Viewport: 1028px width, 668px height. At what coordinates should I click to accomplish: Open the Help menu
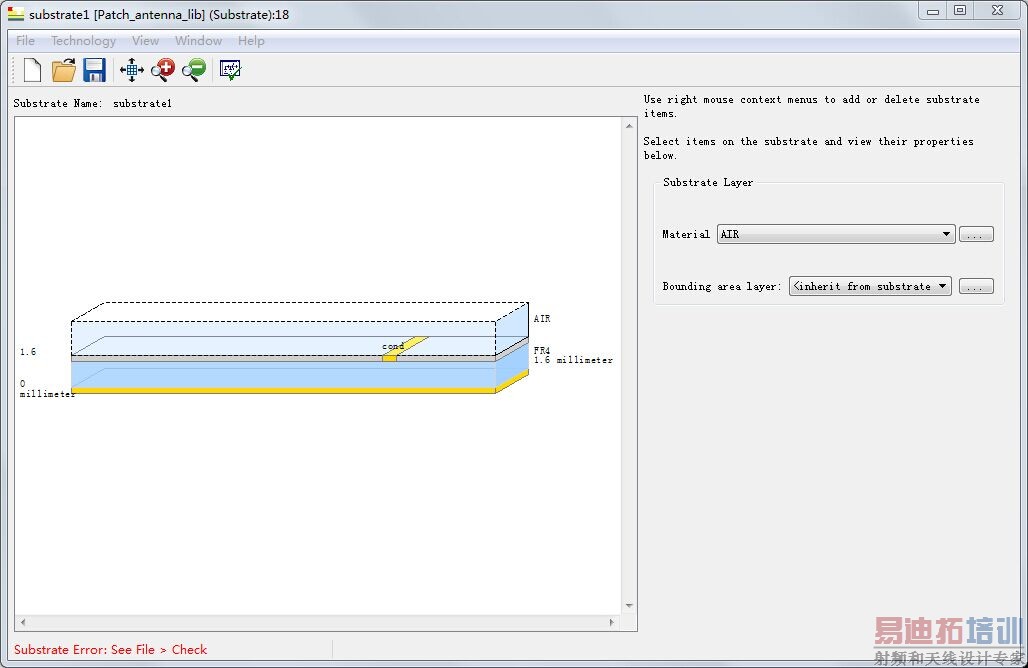click(251, 41)
